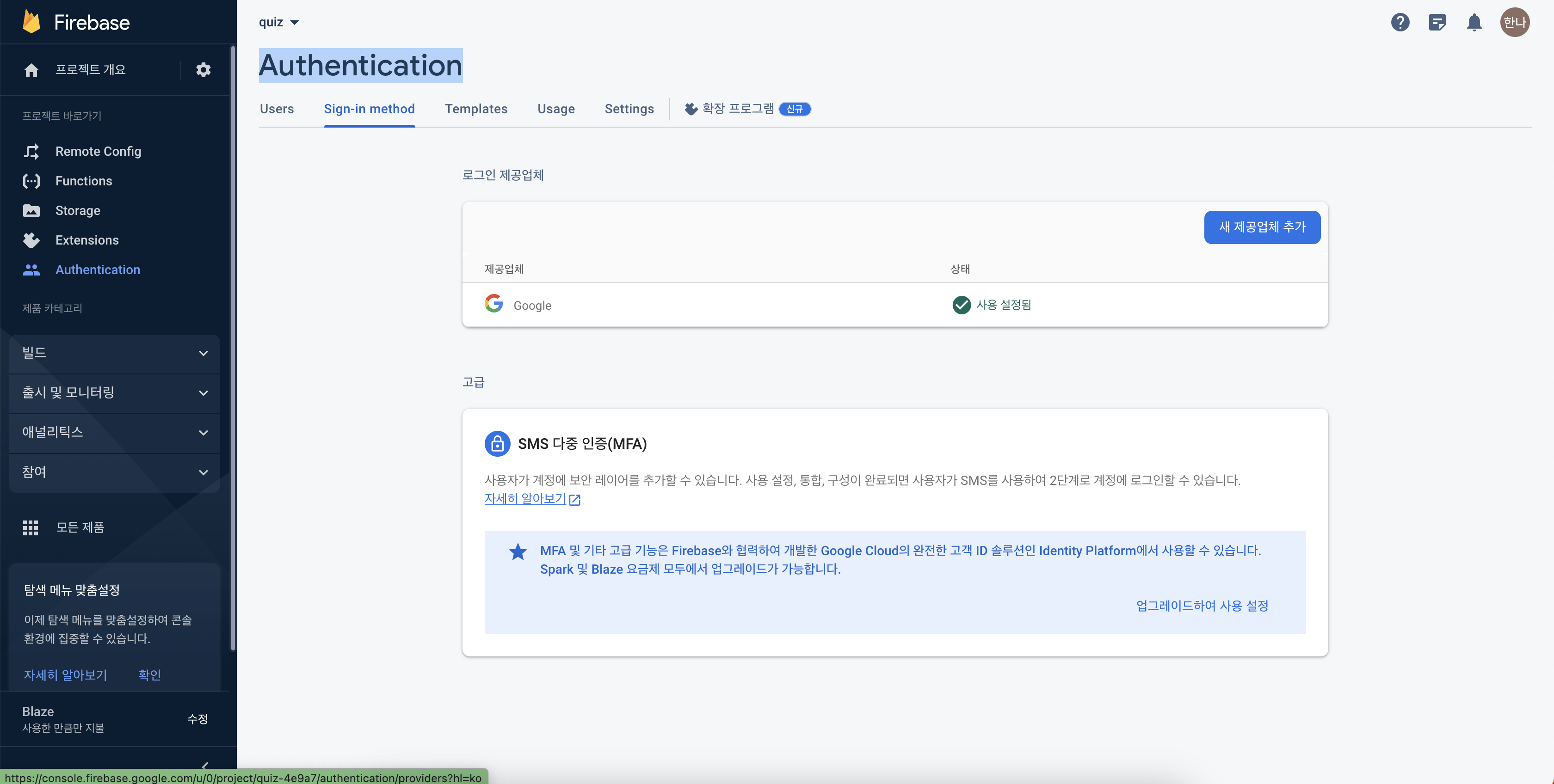The width and height of the screenshot is (1554, 784).
Task: Open project settings gear icon
Action: (x=203, y=70)
